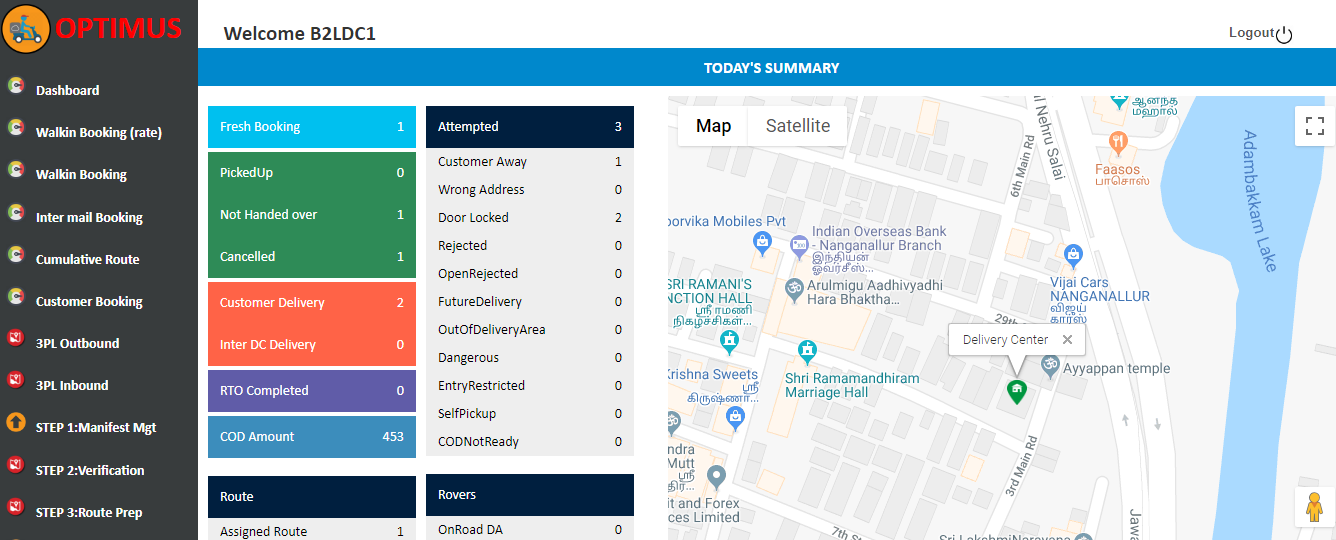Open Dashboard from the sidebar
This screenshot has height=540, width=1336.
point(67,90)
